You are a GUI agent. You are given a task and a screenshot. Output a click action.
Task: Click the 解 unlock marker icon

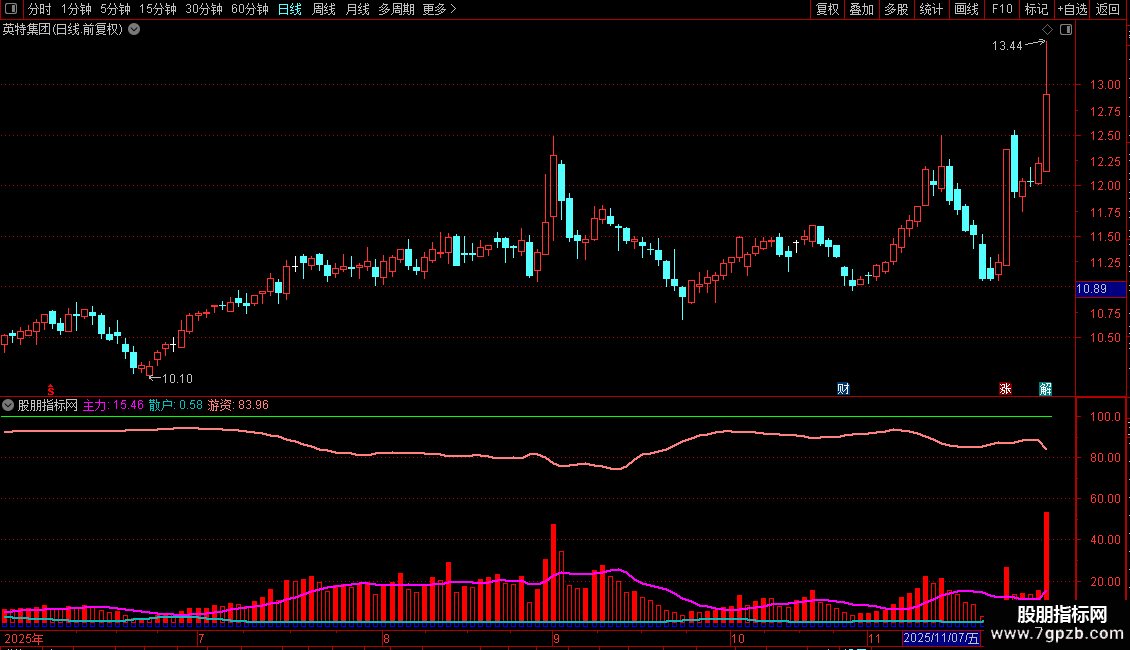pos(1046,389)
